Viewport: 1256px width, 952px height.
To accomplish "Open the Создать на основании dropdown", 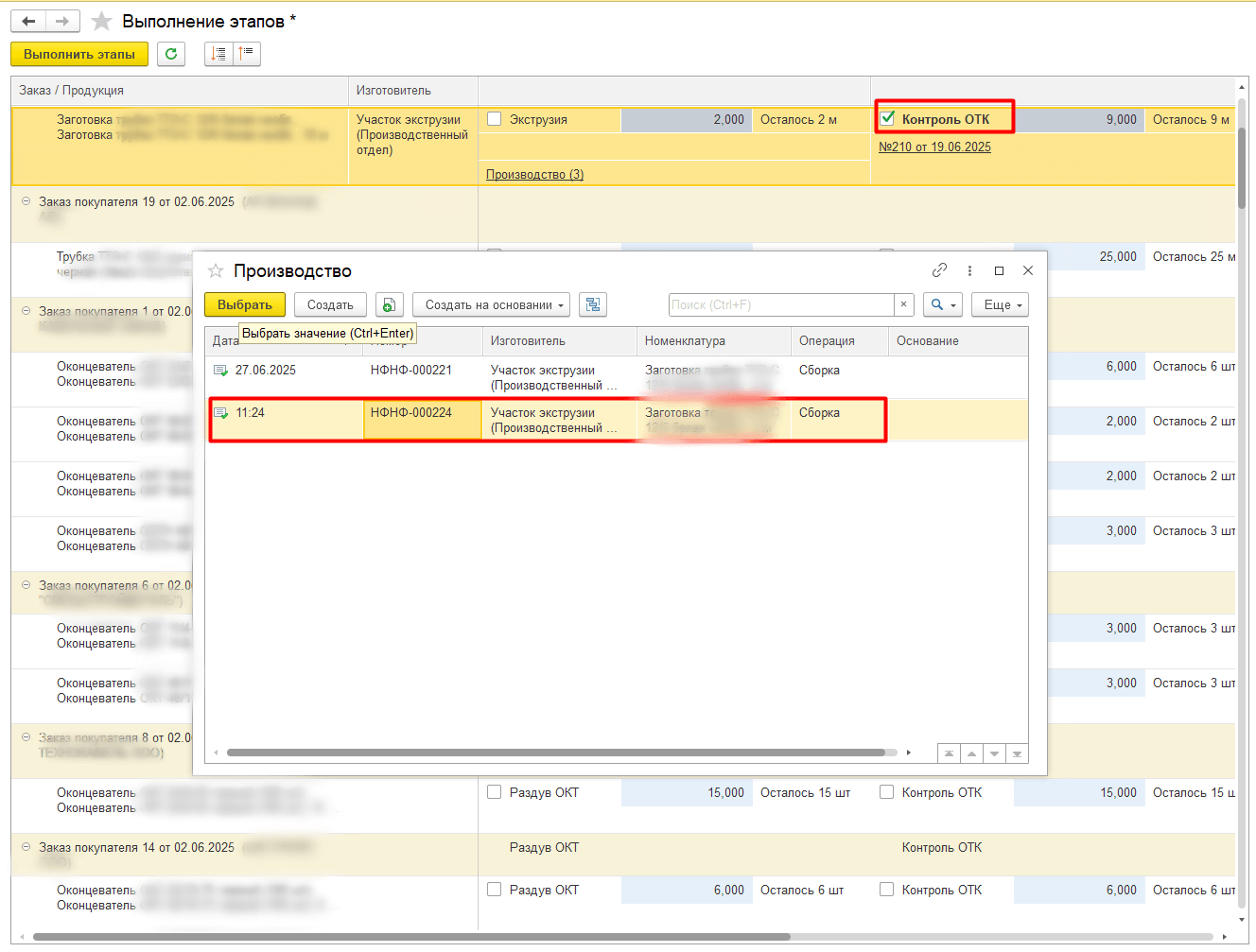I will [491, 305].
